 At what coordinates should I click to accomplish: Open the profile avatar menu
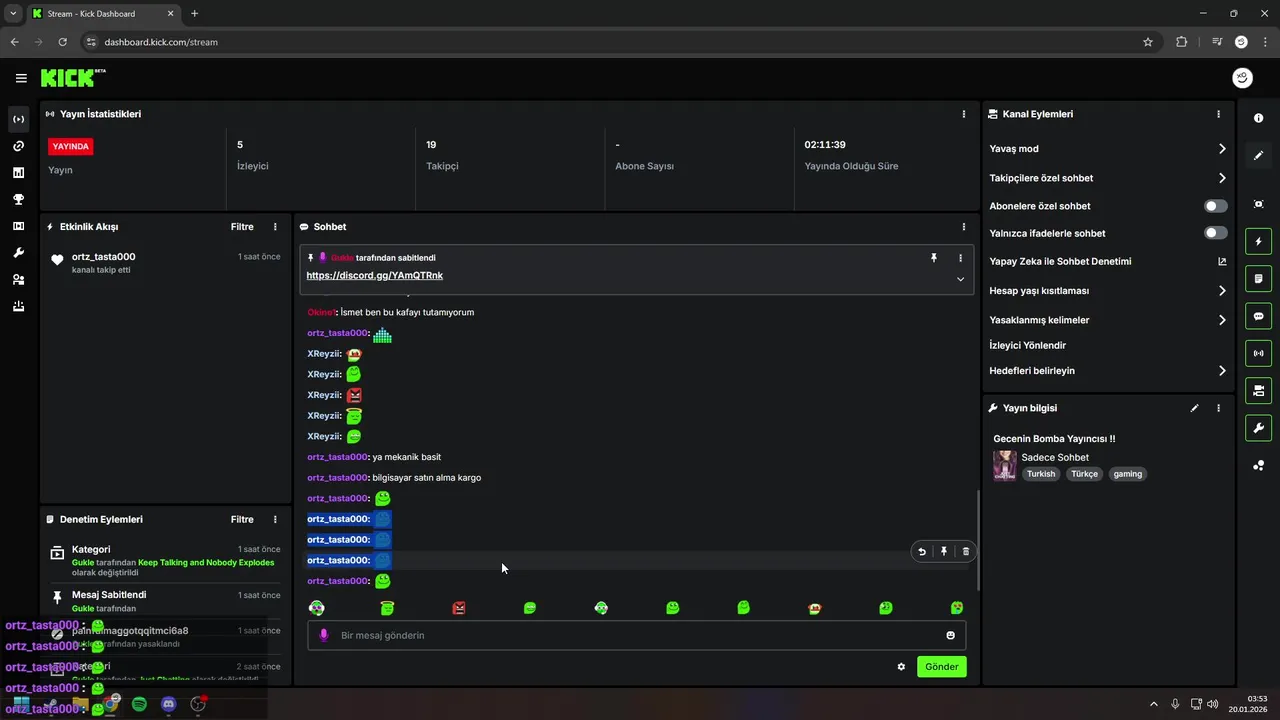click(x=1242, y=78)
